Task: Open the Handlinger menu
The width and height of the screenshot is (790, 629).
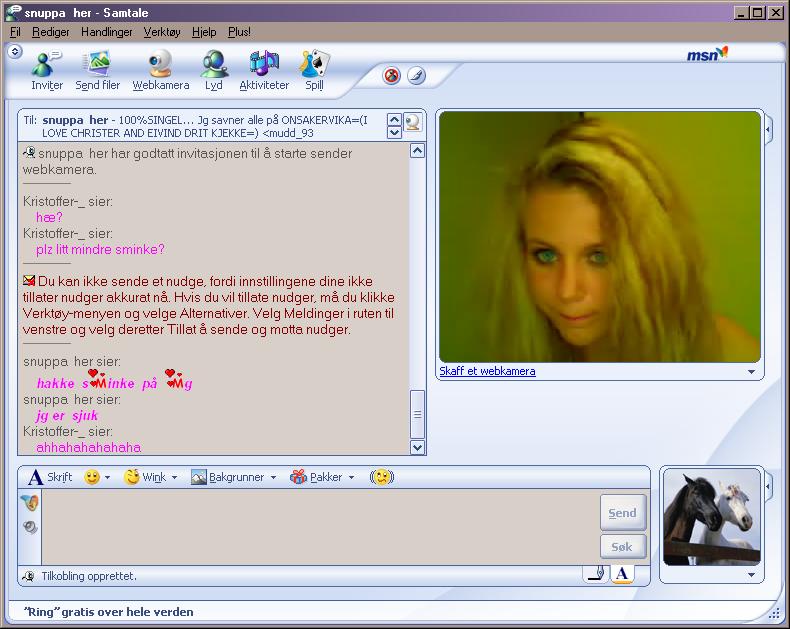Action: tap(107, 32)
